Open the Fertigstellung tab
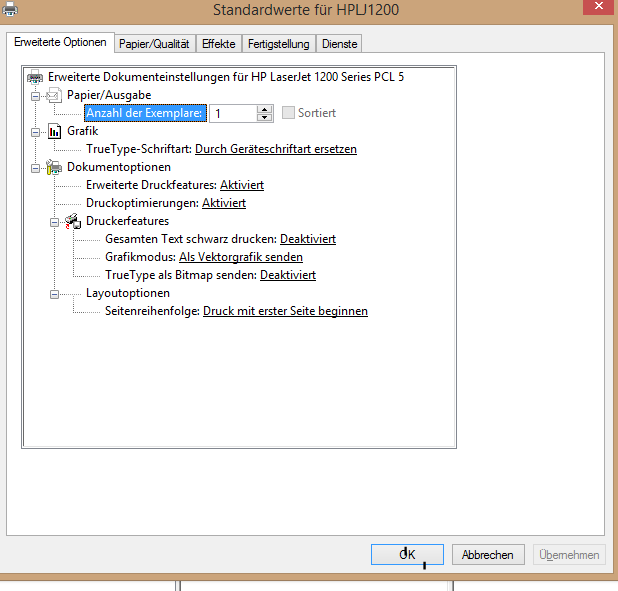The image size is (618, 591). coord(279,44)
